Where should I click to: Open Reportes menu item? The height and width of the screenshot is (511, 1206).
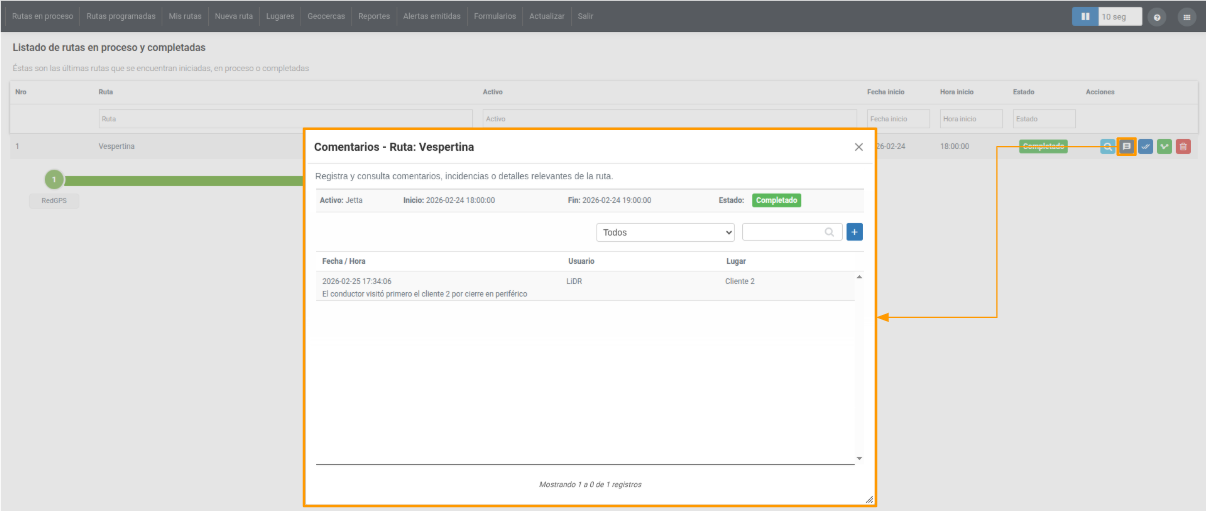coord(374,16)
